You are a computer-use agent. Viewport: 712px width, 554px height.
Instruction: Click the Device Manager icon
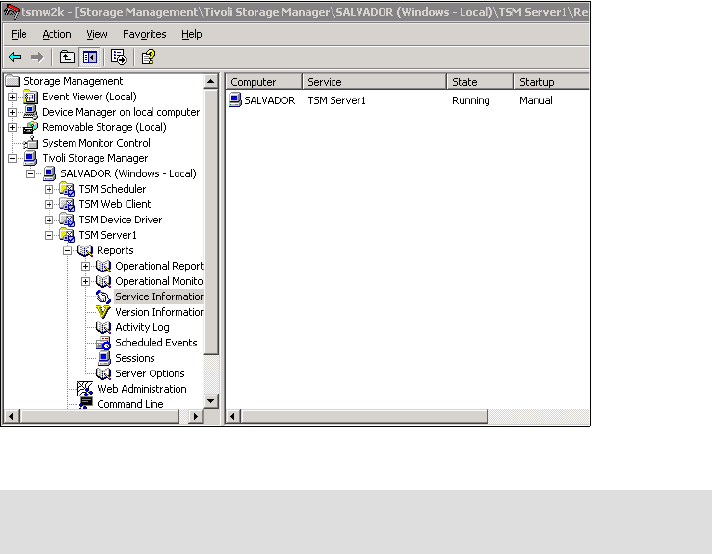tap(30, 112)
